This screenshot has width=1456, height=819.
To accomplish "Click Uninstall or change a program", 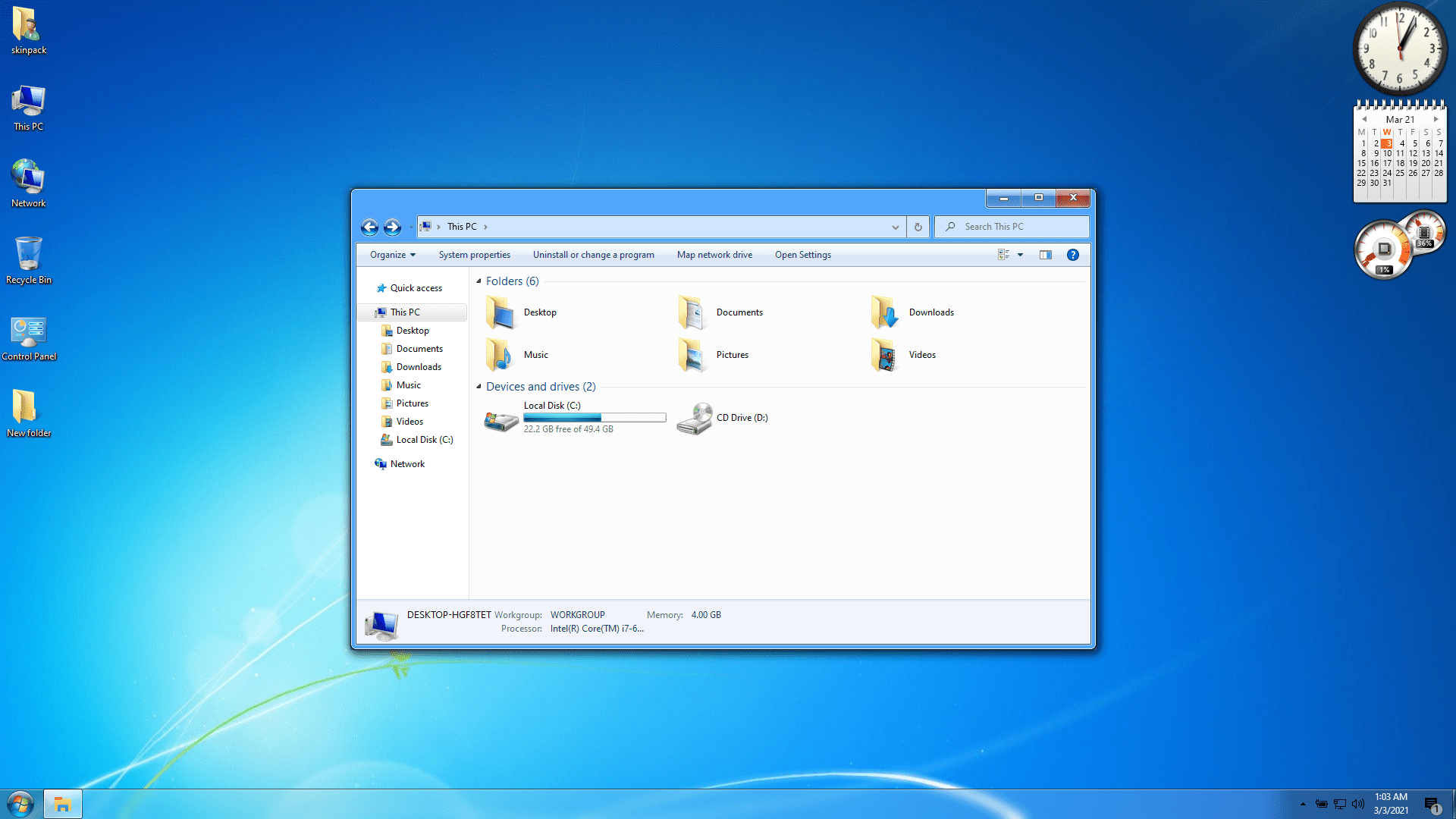I will point(592,254).
